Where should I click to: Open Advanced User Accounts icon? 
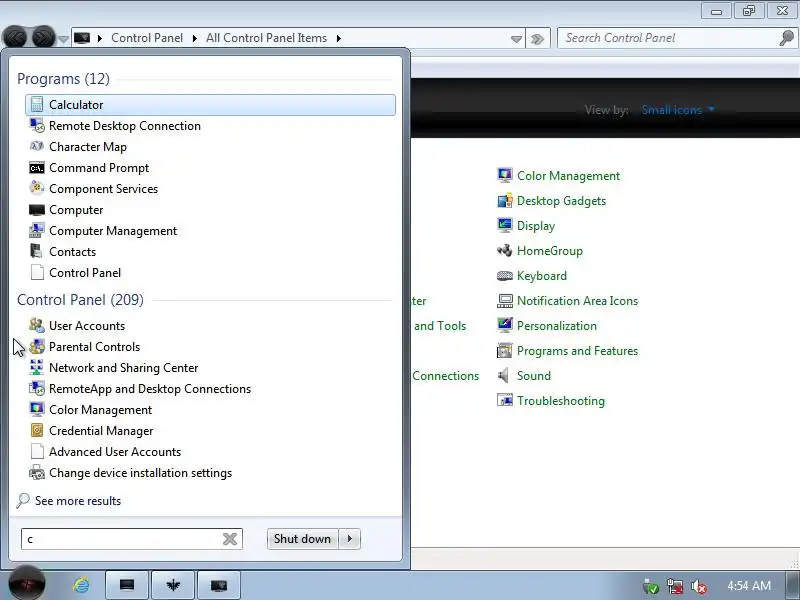point(37,452)
